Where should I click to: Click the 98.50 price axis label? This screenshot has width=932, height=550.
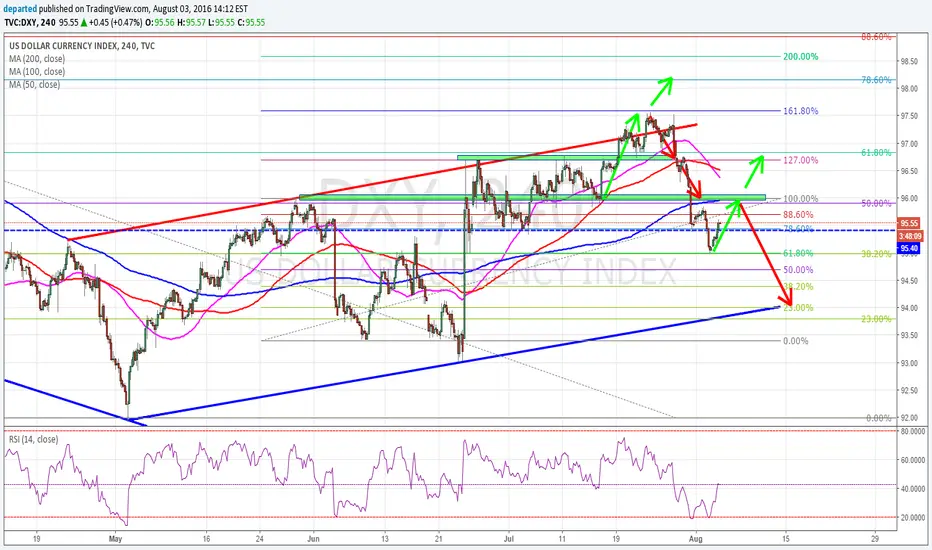(x=909, y=61)
